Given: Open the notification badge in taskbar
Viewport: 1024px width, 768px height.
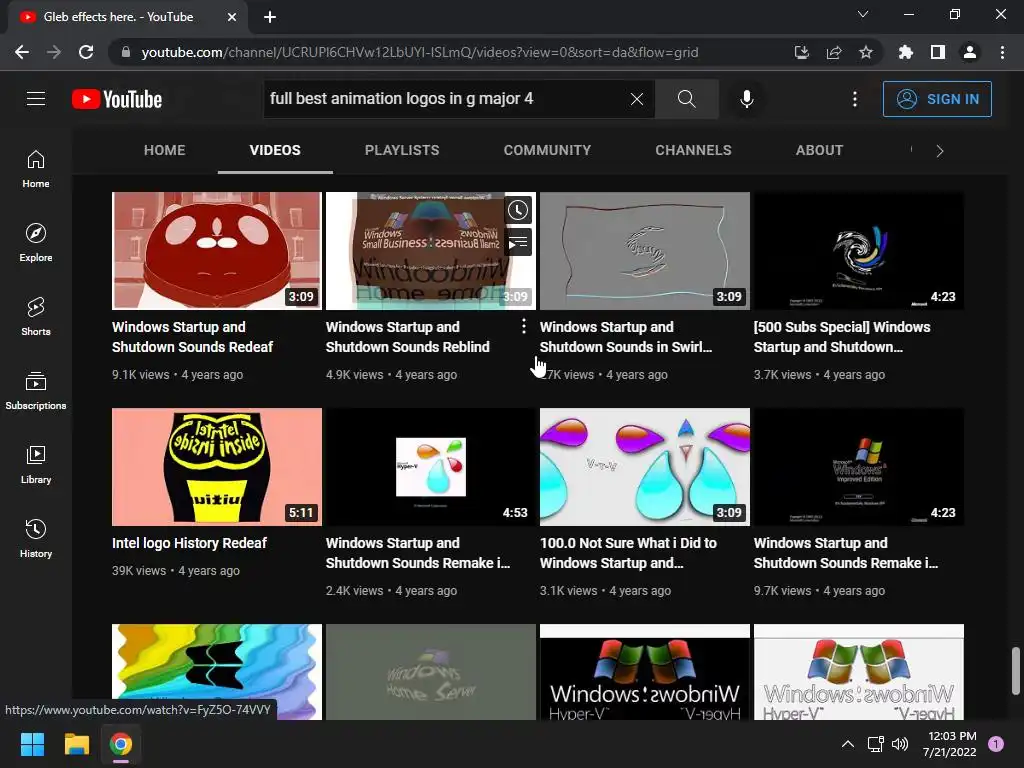Looking at the screenshot, I should 996,744.
